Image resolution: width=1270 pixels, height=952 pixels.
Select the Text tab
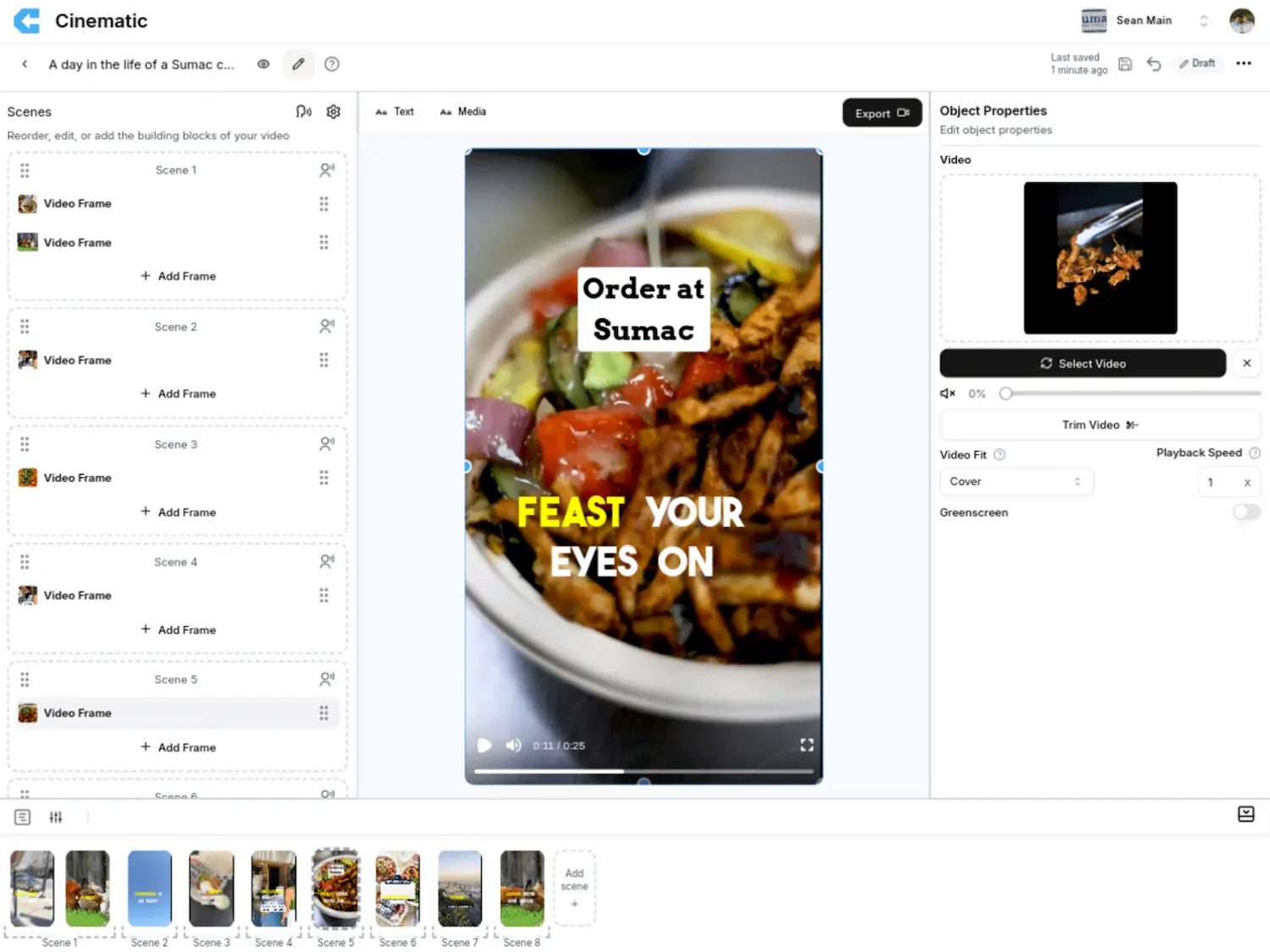[x=395, y=112]
